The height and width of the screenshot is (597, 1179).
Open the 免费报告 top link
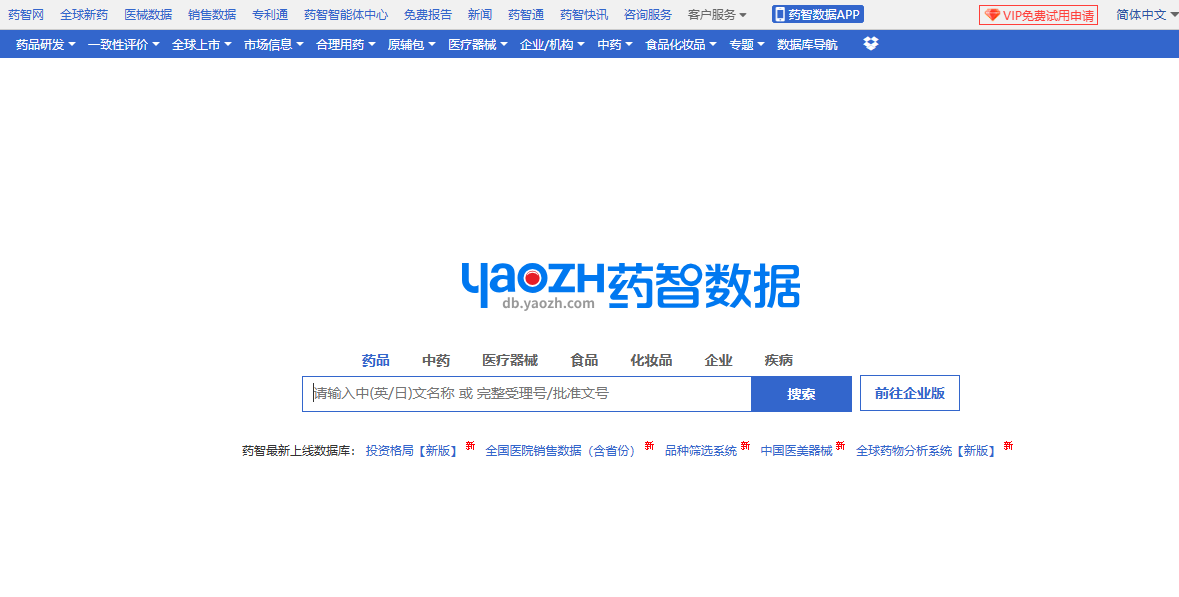coord(428,15)
